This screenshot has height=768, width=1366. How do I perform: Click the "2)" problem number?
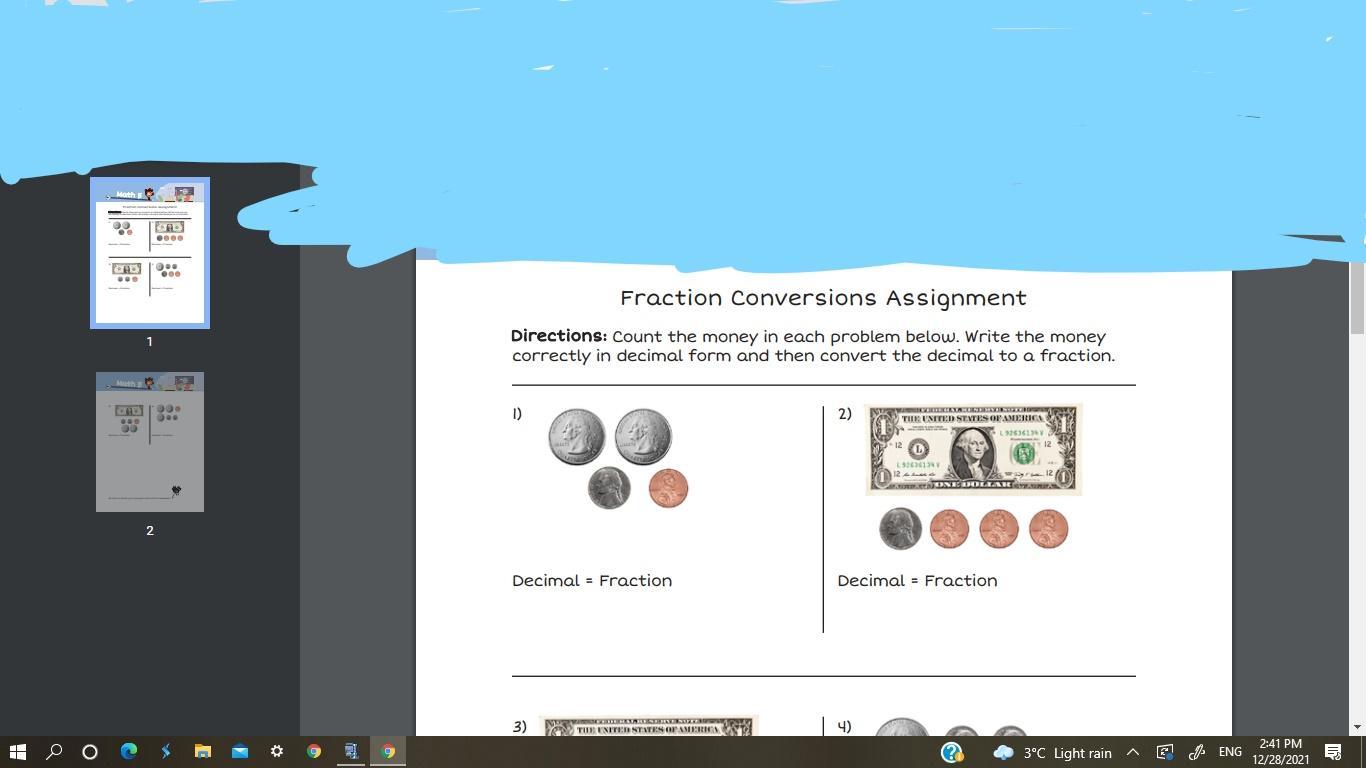click(845, 414)
